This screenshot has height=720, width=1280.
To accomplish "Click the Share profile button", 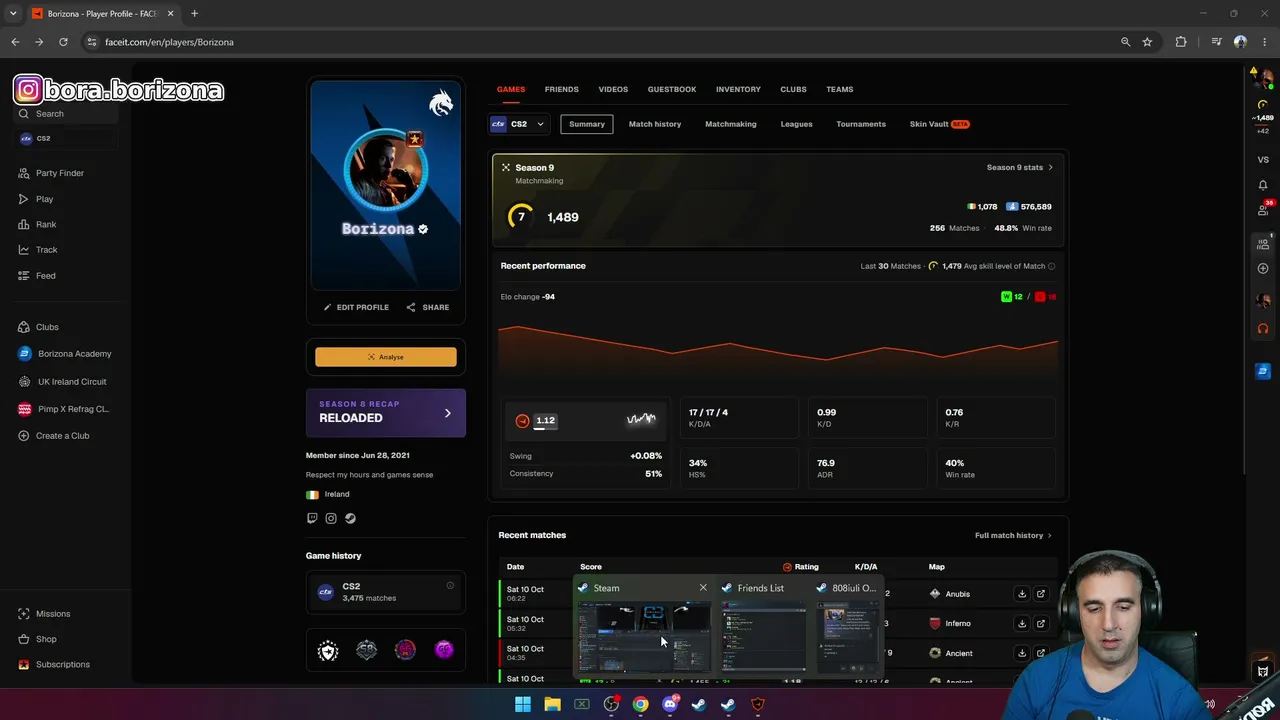I will [x=427, y=307].
